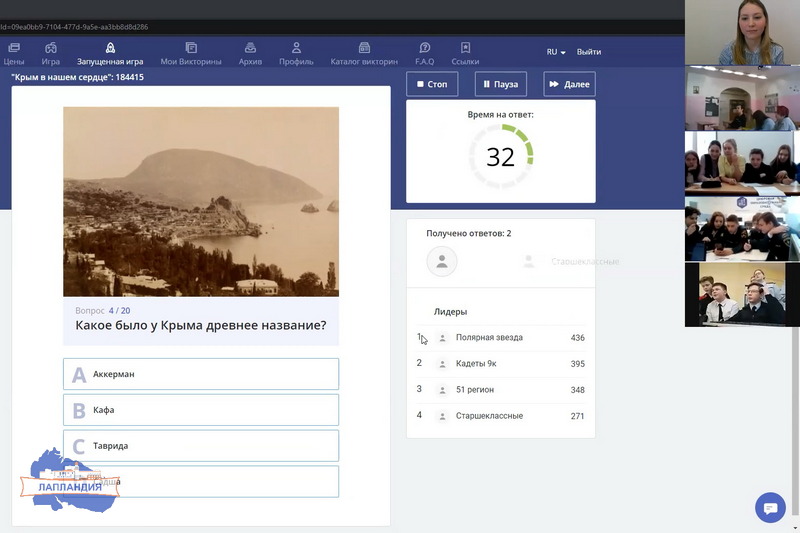The image size is (800, 533).
Task: Click the Запущенная игра menu label
Action: [110, 62]
